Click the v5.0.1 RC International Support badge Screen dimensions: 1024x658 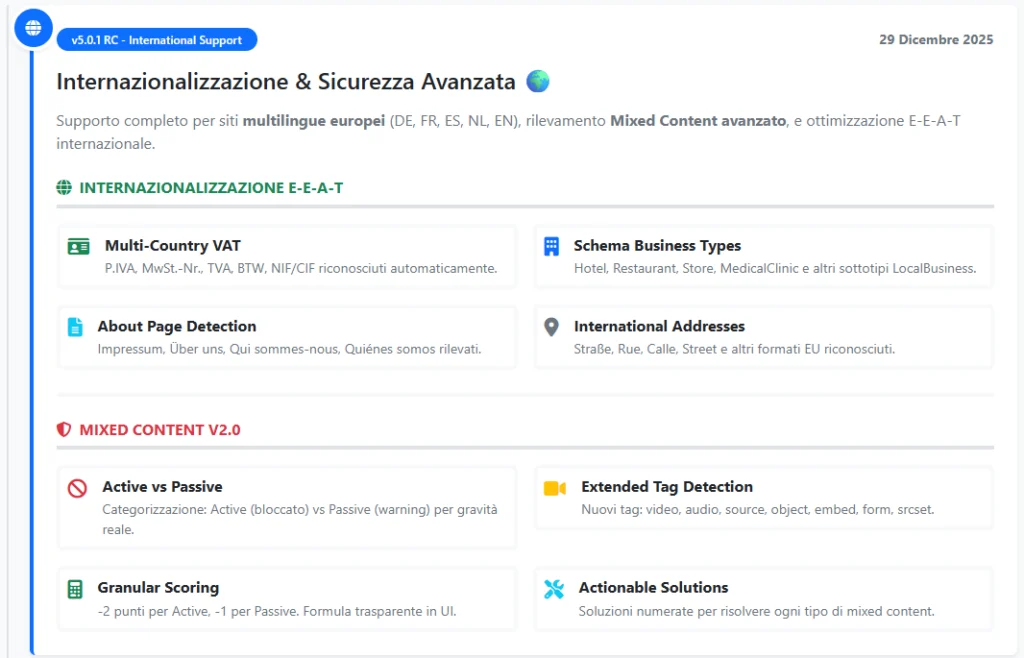[x=157, y=40]
